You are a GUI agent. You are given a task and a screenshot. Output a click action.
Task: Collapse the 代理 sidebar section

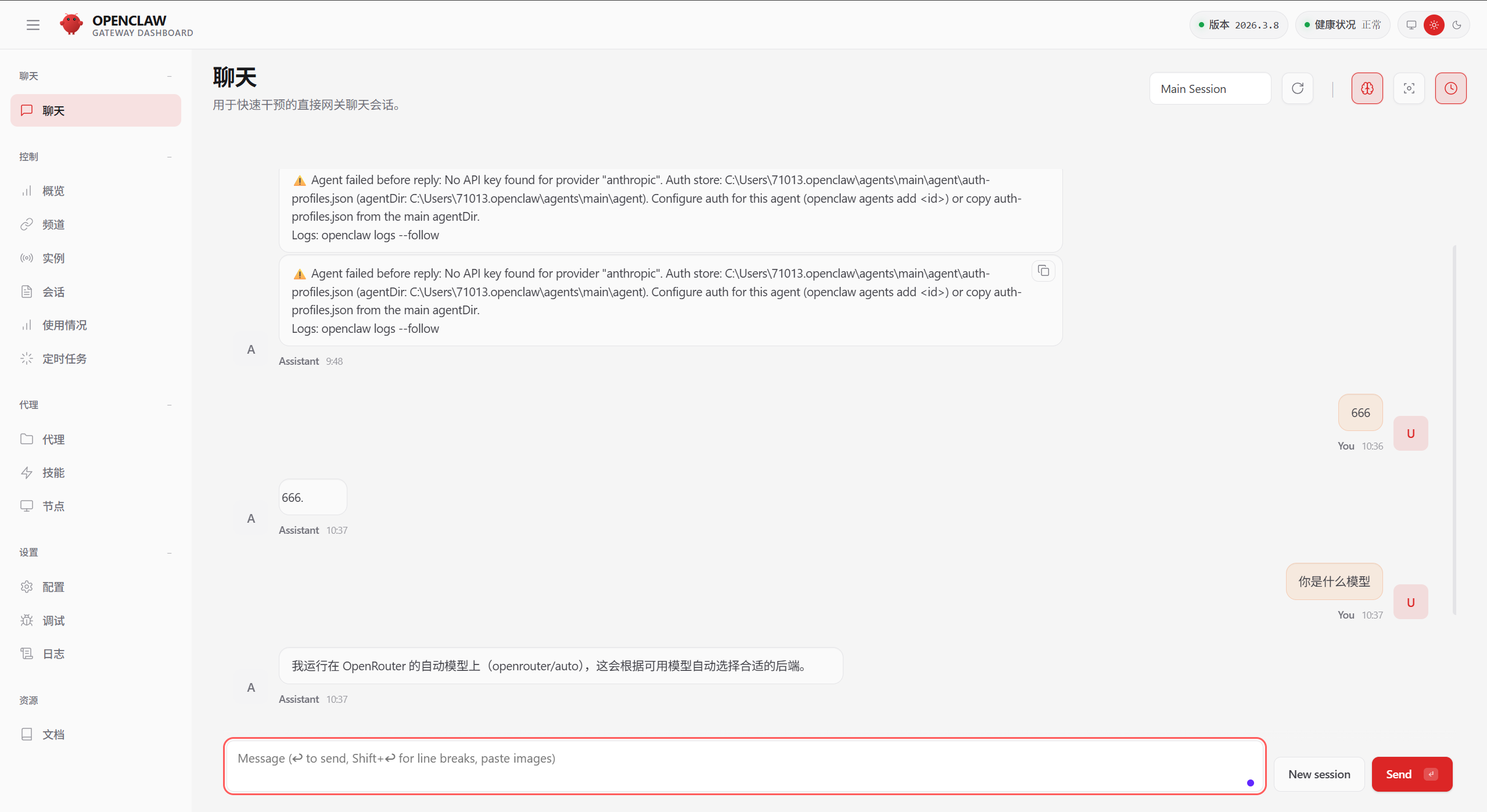pos(169,405)
